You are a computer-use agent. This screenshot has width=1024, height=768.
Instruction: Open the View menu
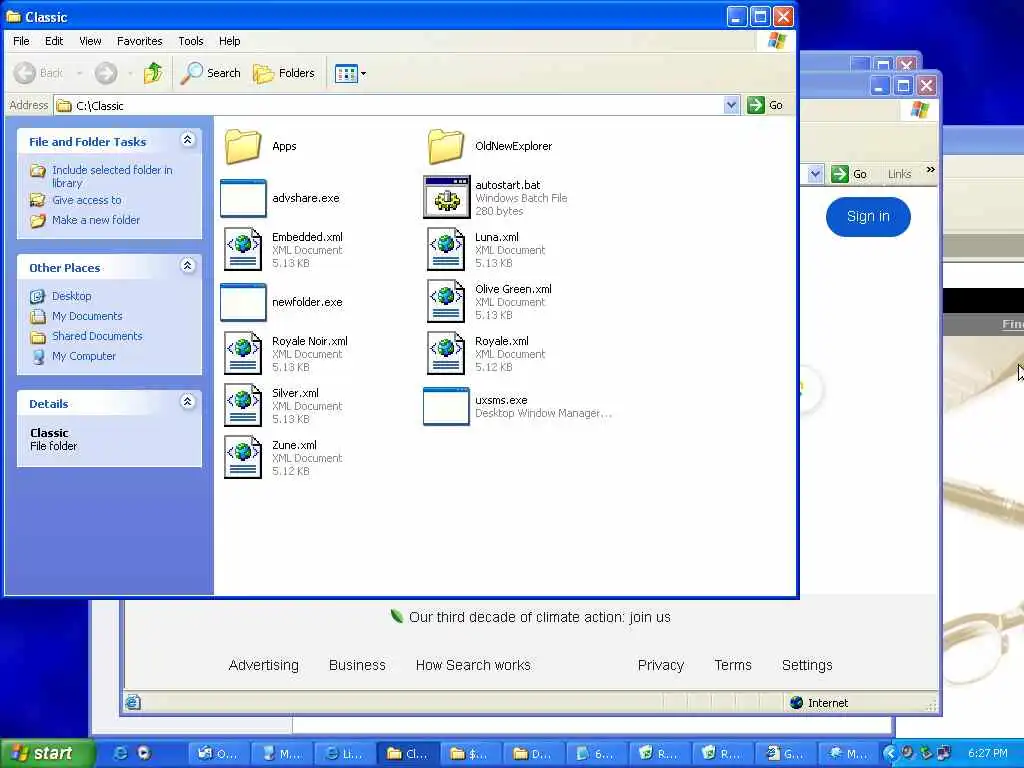(90, 40)
